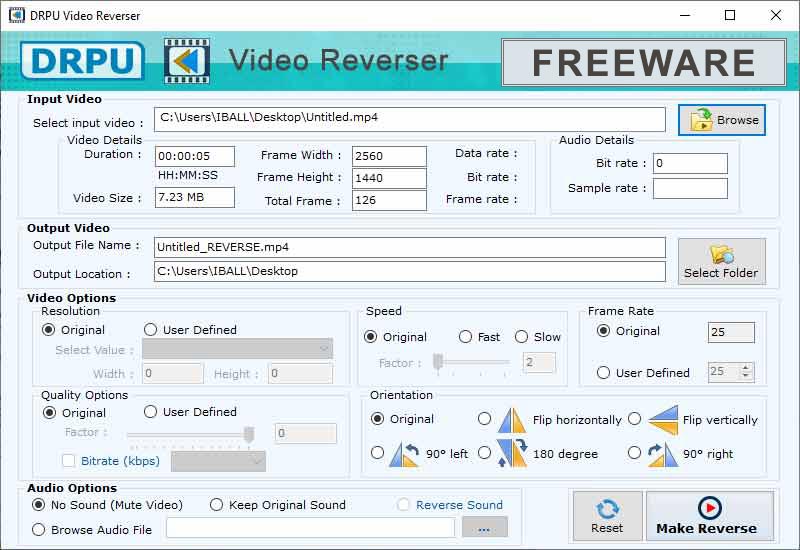
Task: Open the Select Folder dialog
Action: 721,261
